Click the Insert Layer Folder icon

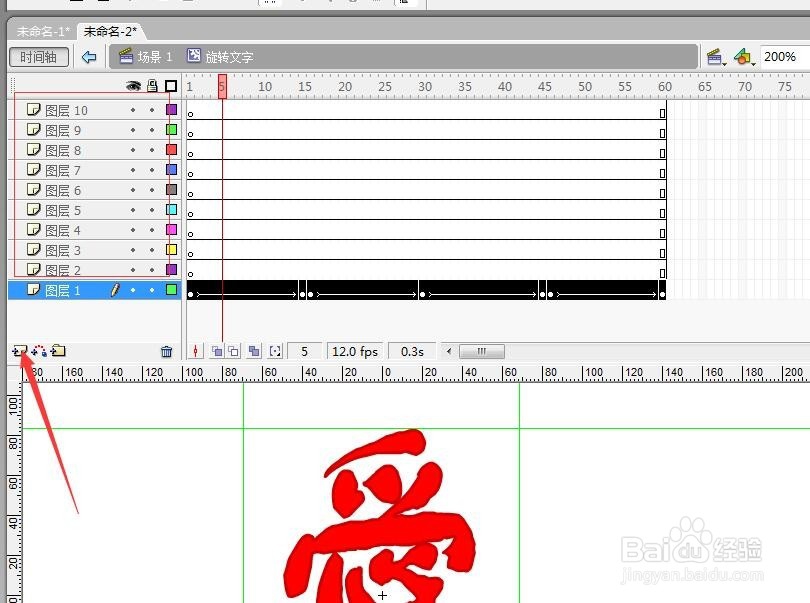tap(57, 351)
